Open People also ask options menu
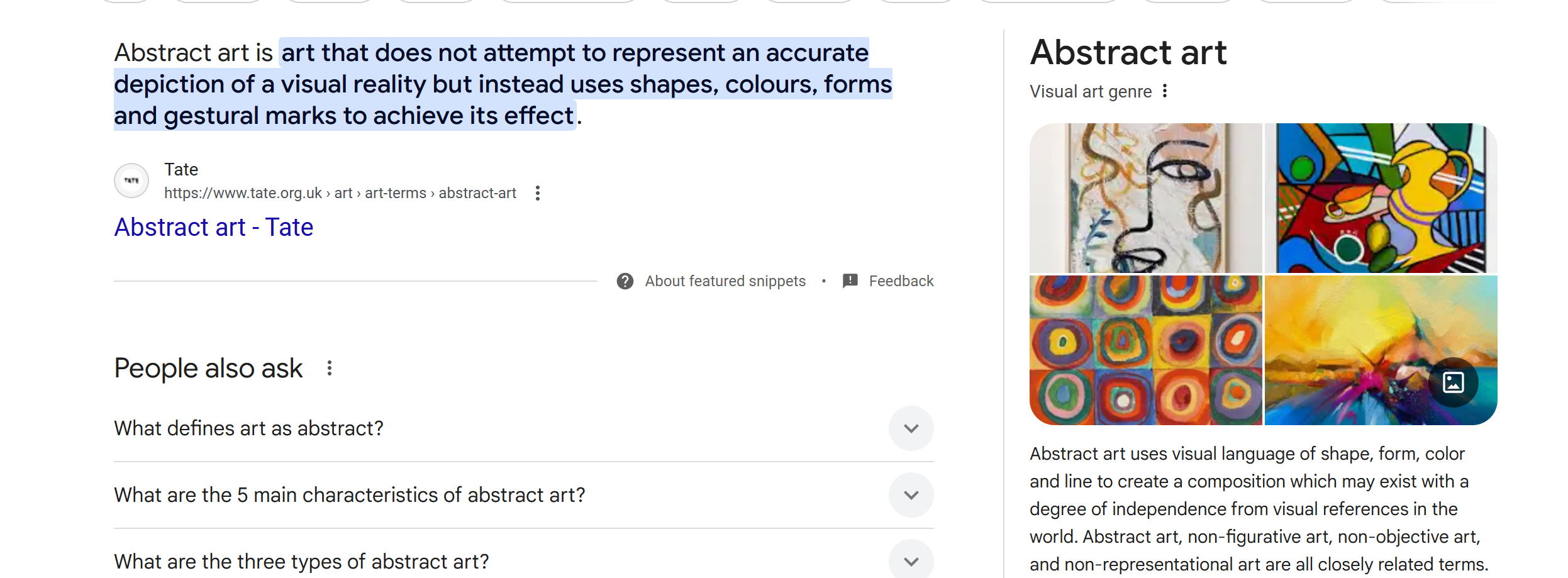The height and width of the screenshot is (578, 1568). click(330, 368)
